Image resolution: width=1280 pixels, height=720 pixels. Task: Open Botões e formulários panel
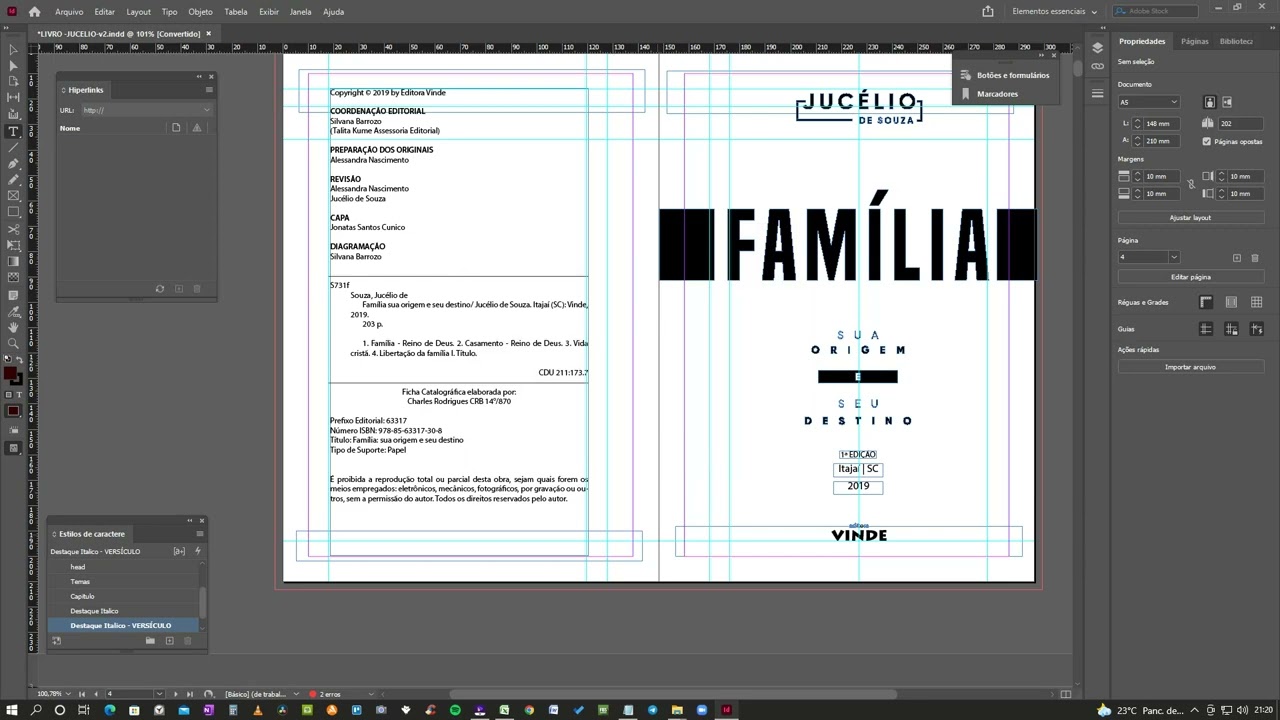pyautogui.click(x=1005, y=75)
